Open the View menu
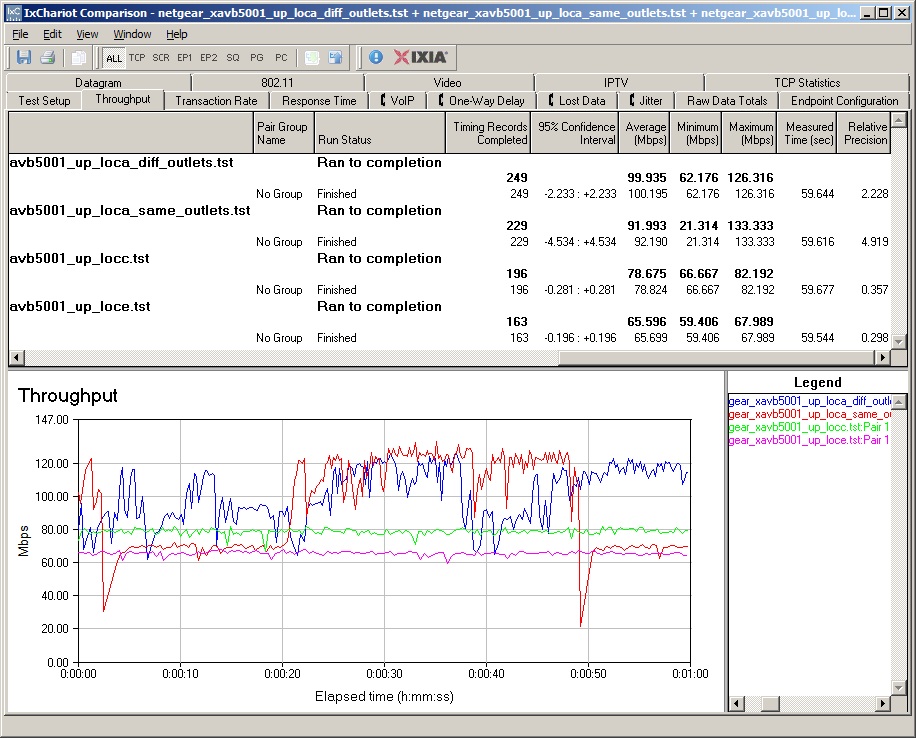 [87, 34]
